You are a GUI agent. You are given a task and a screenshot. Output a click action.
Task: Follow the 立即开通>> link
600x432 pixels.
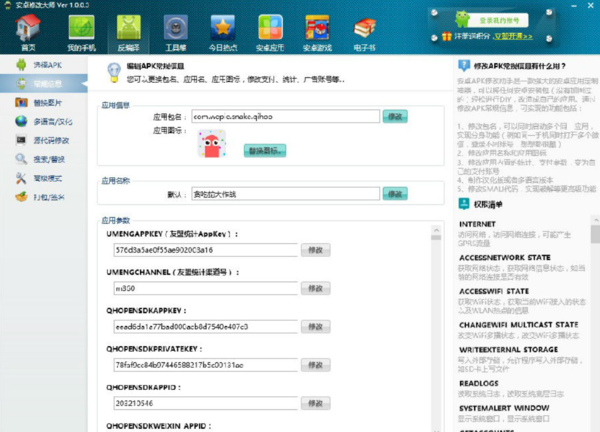click(513, 37)
